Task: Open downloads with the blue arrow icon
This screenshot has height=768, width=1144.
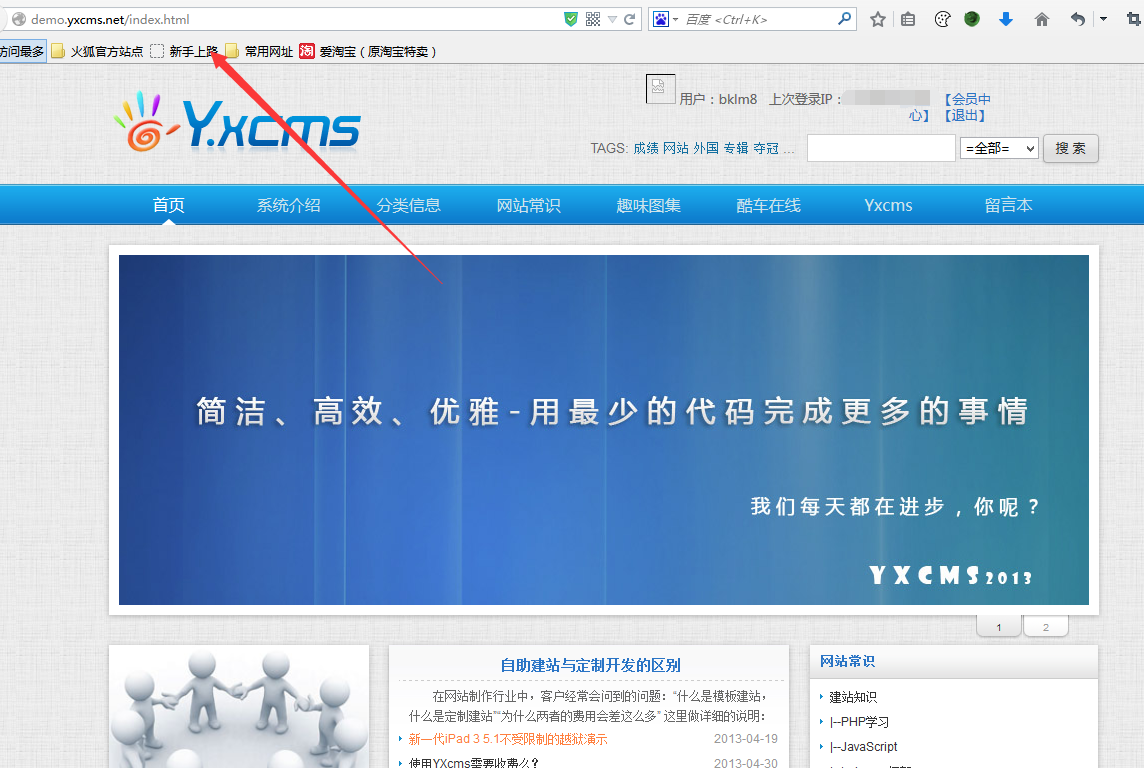Action: pos(1005,20)
